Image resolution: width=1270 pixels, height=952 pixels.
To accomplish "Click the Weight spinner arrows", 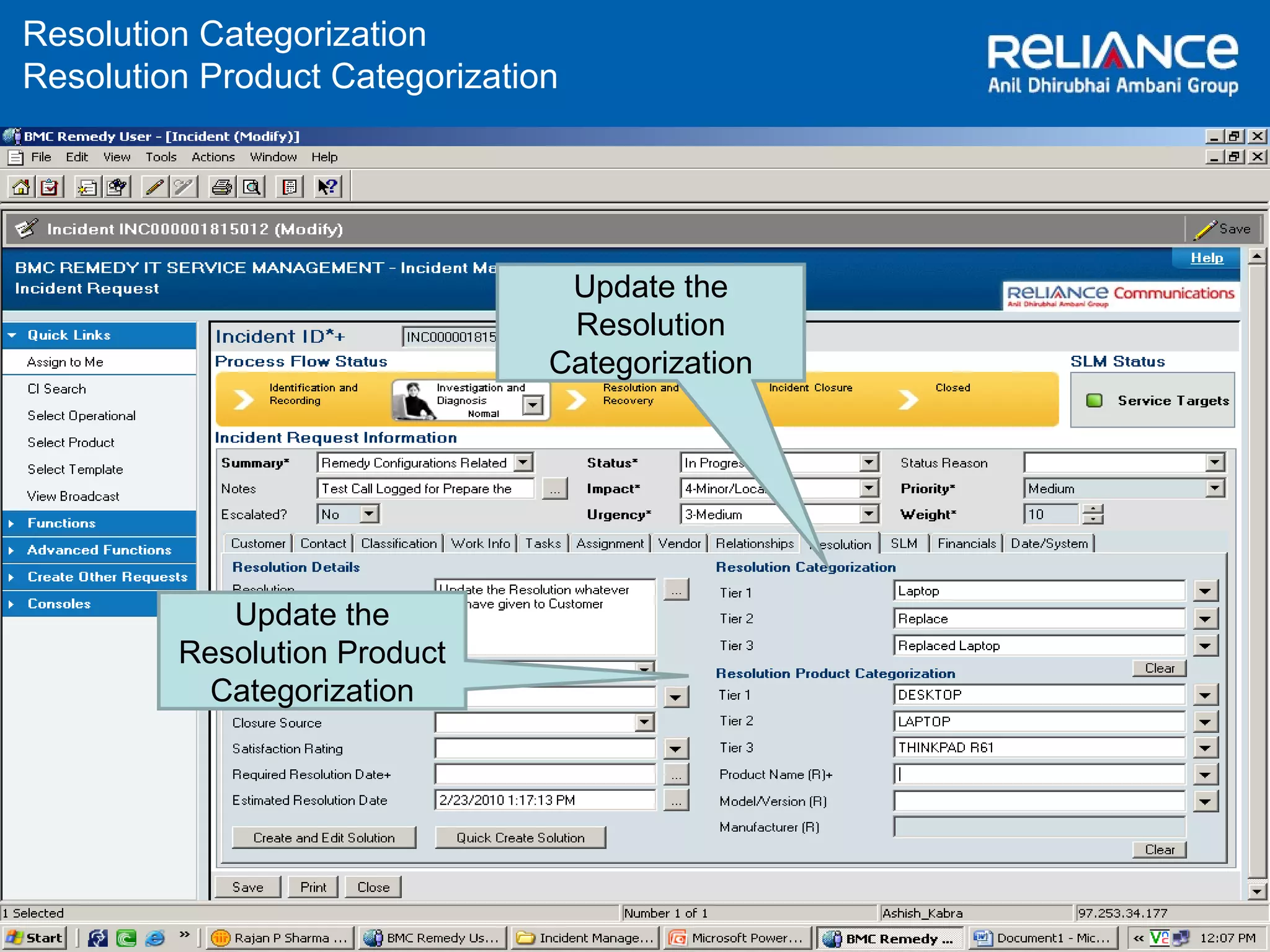I will tap(1093, 514).
